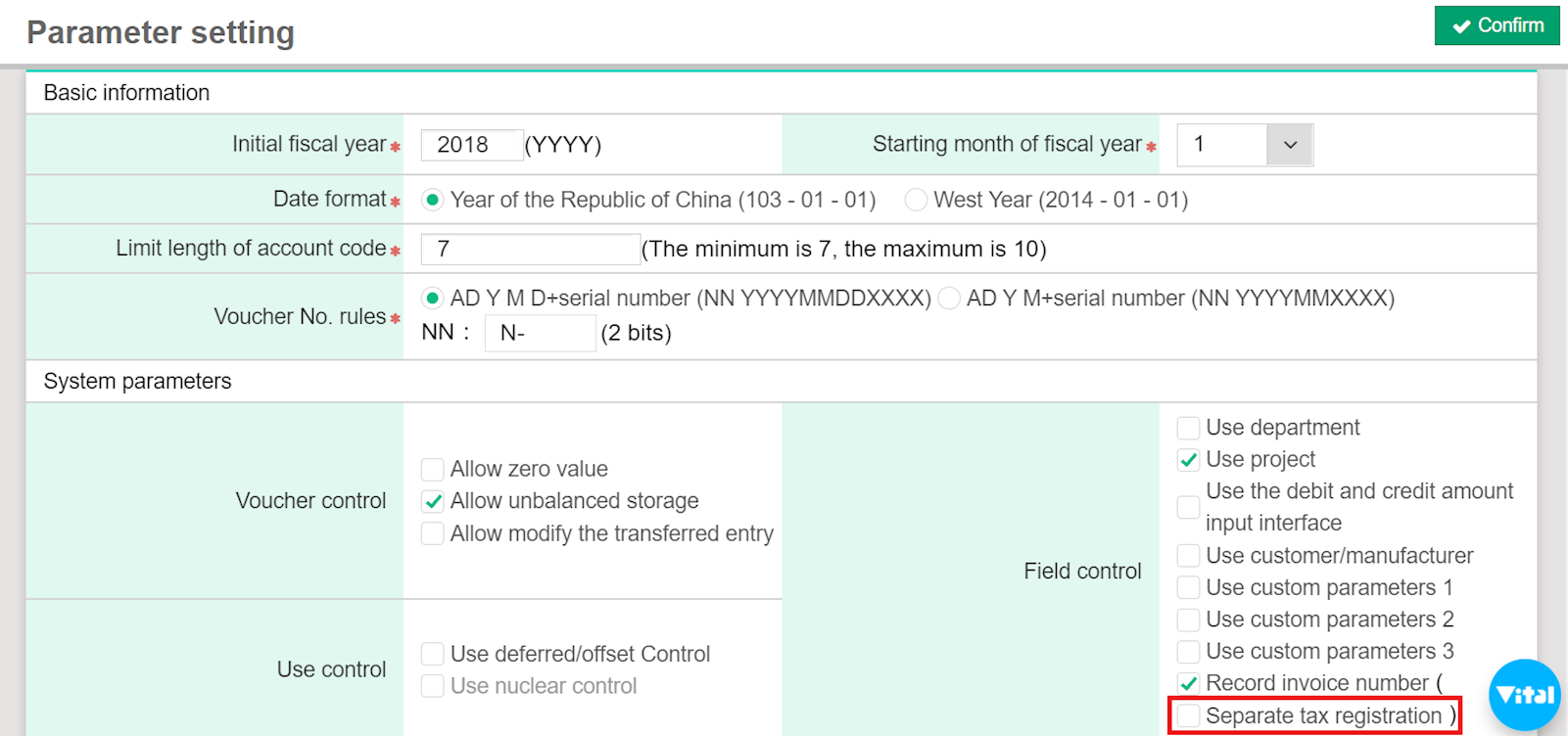1568x736 pixels.
Task: Uncheck Record invoice number
Action: click(x=1188, y=683)
